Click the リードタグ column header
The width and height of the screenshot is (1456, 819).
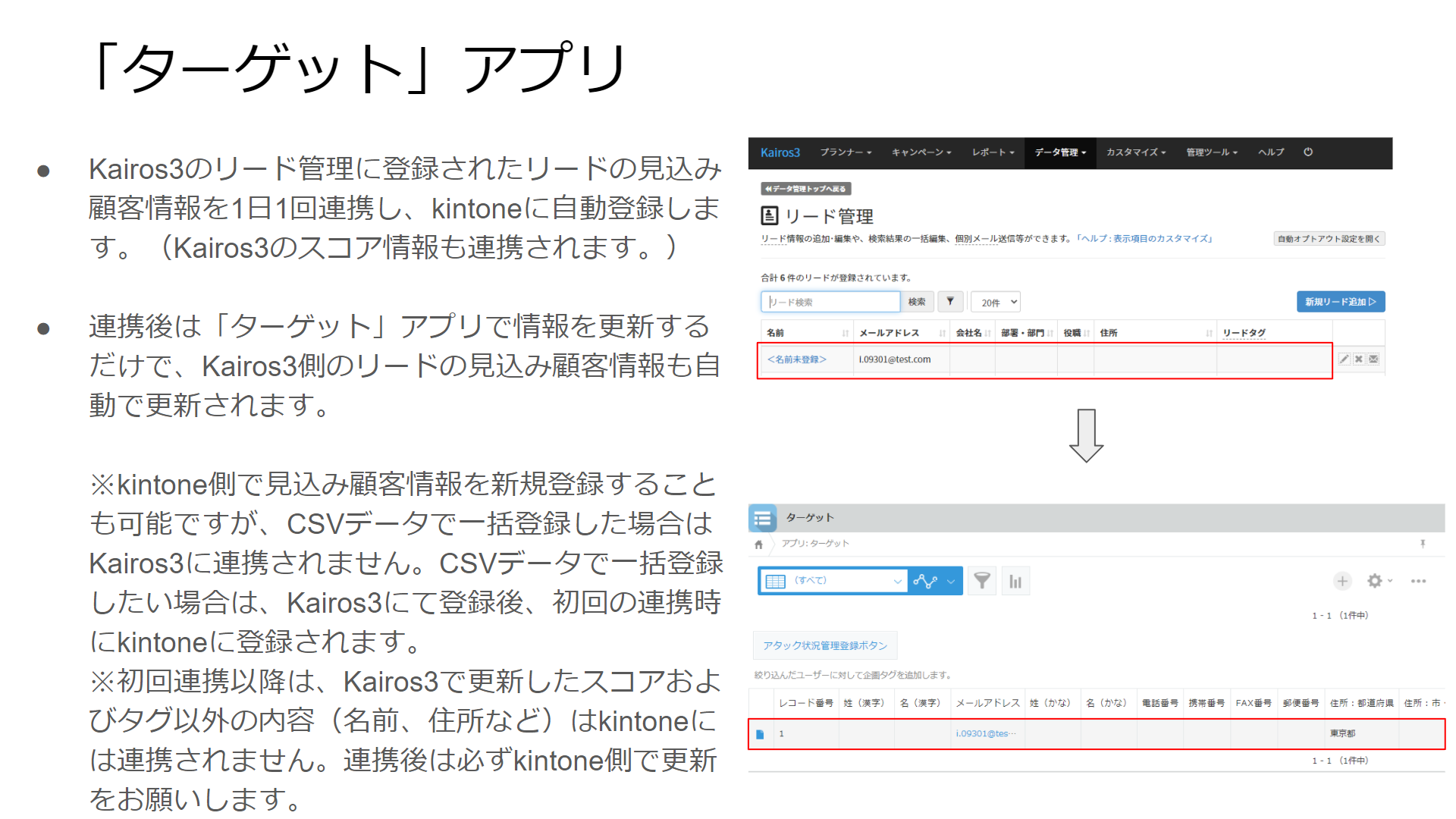(1244, 333)
